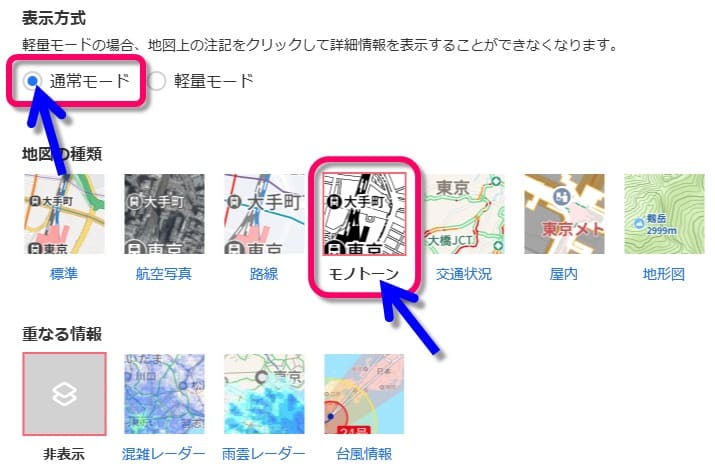715x470 pixels.
Task: Choose the モノトーン map thumbnail
Action: coord(364,214)
